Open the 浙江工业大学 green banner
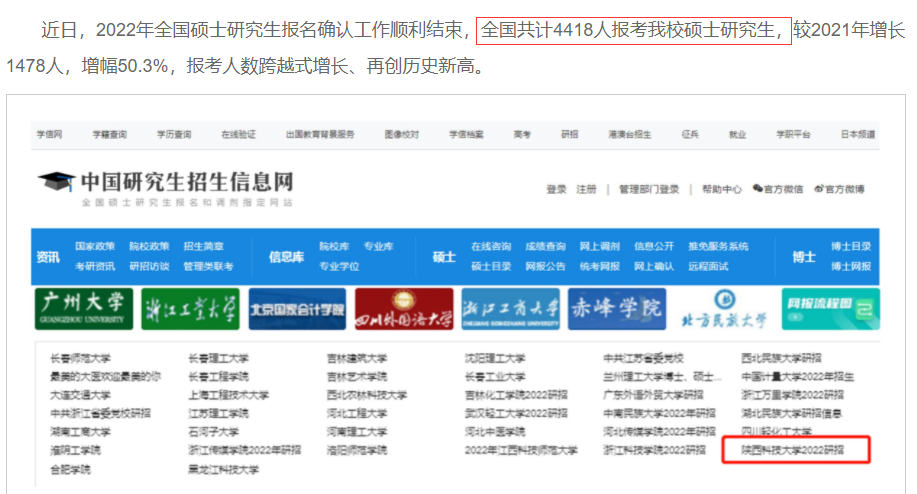 click(191, 309)
